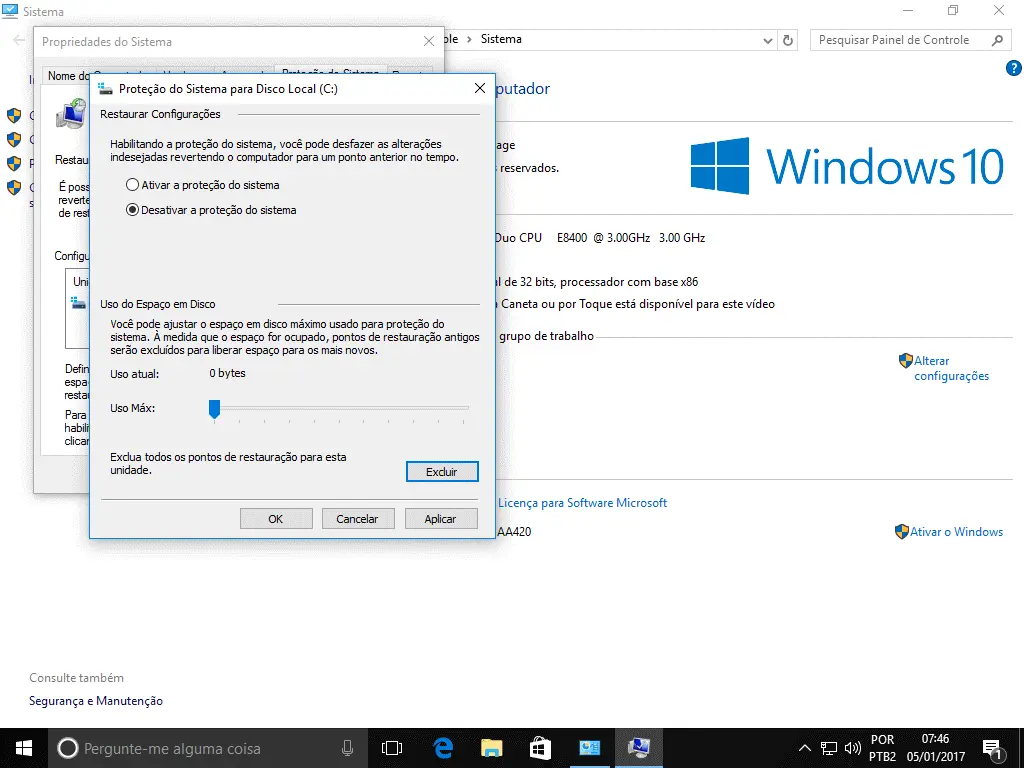Click the Cancelar button
Viewport: 1024px width, 768px height.
pos(358,519)
